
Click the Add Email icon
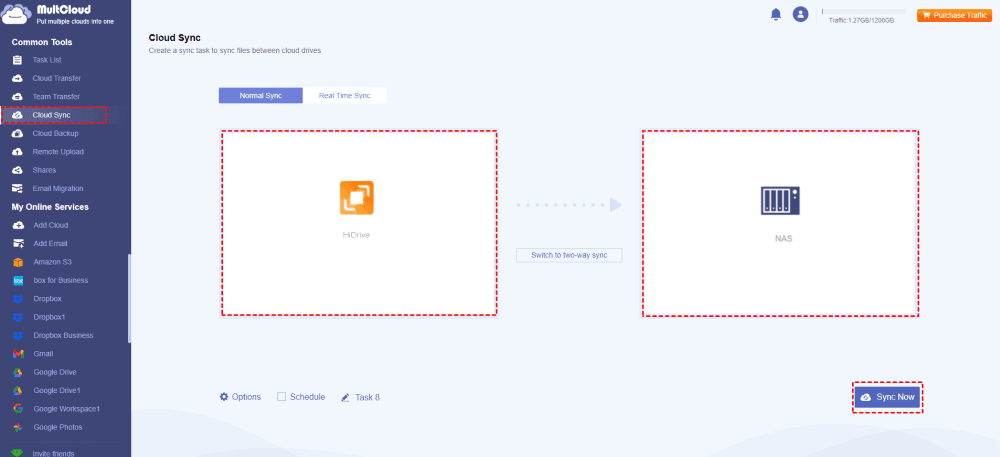tap(18, 243)
